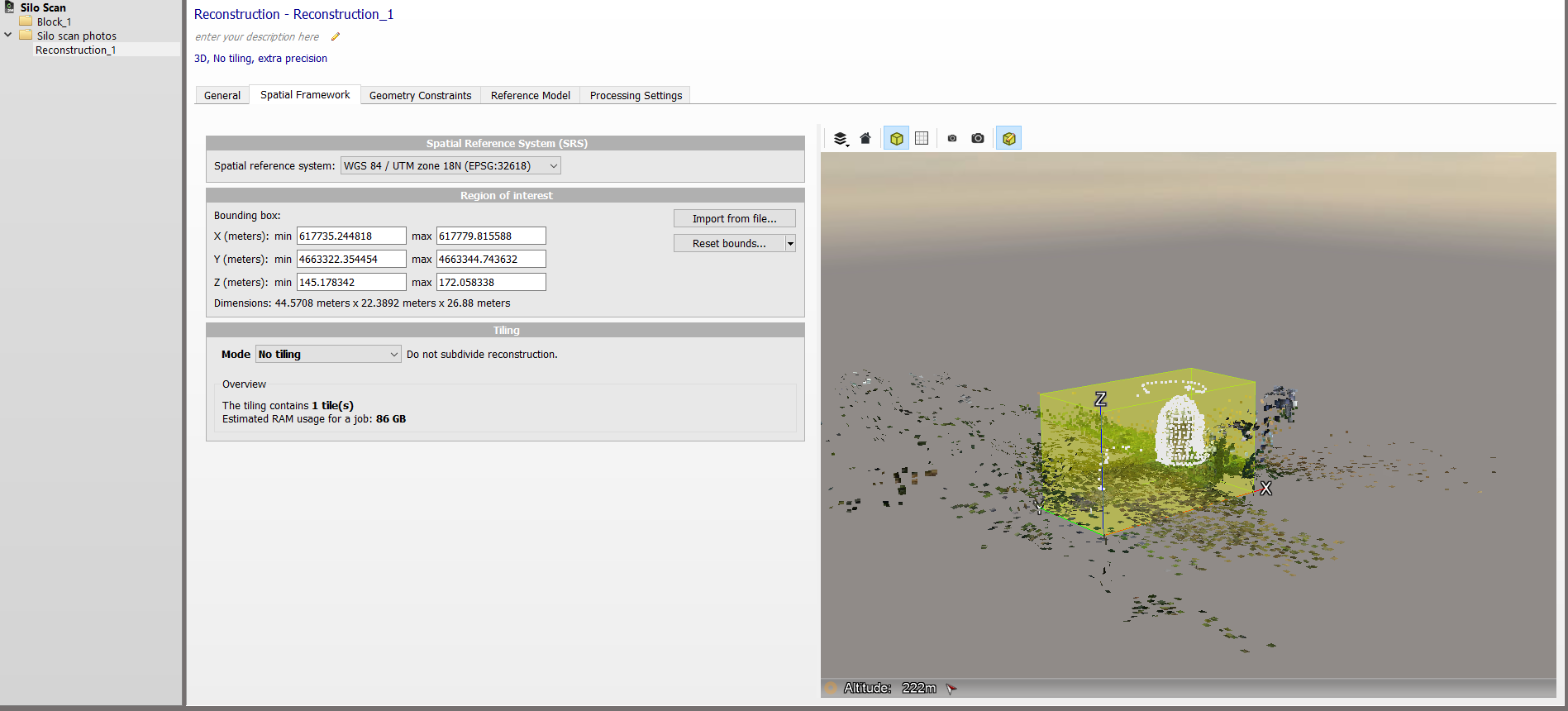
Task: Click the description edit pencil icon
Action: (336, 36)
